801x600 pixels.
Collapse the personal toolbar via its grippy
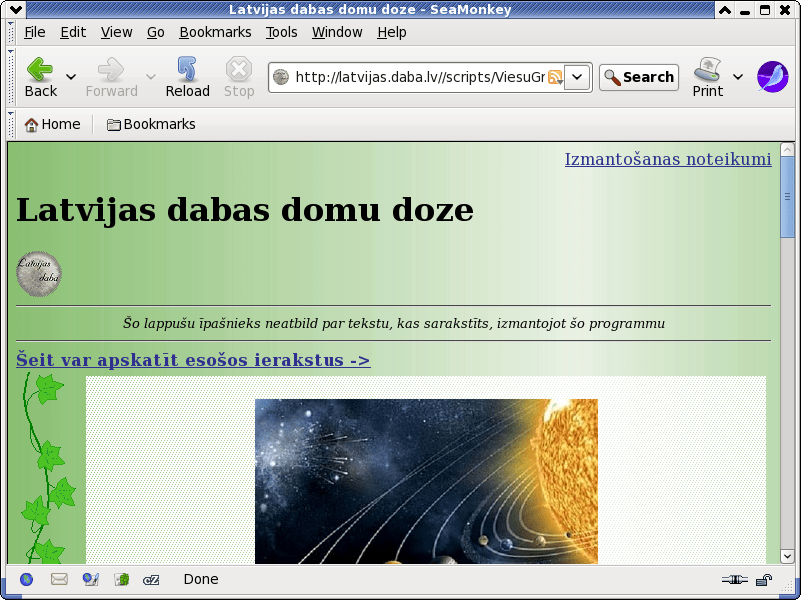(11, 124)
